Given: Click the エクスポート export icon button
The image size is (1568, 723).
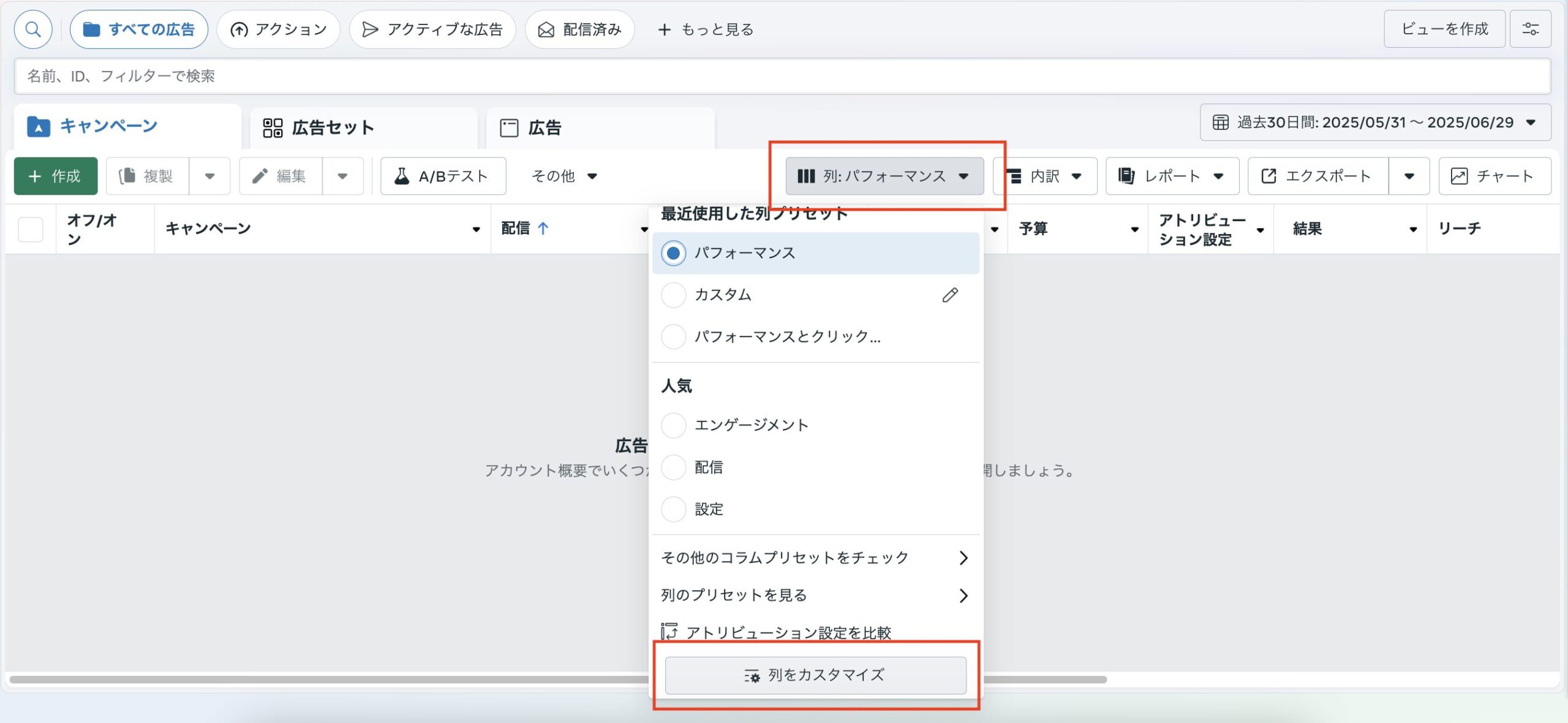Looking at the screenshot, I should (x=1317, y=176).
